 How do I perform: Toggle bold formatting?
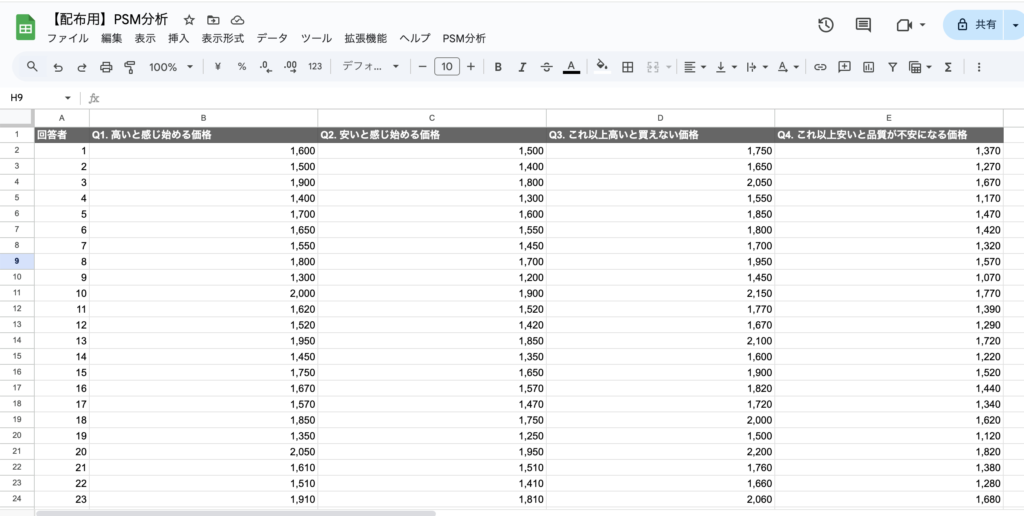[x=498, y=67]
